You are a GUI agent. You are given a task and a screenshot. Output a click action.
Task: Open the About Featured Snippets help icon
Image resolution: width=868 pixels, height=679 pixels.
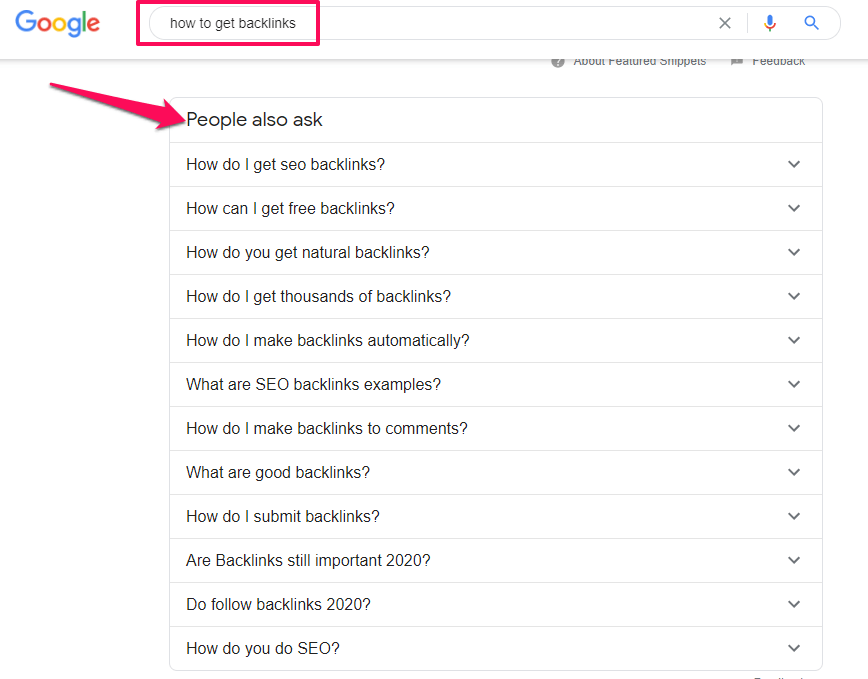(x=558, y=62)
